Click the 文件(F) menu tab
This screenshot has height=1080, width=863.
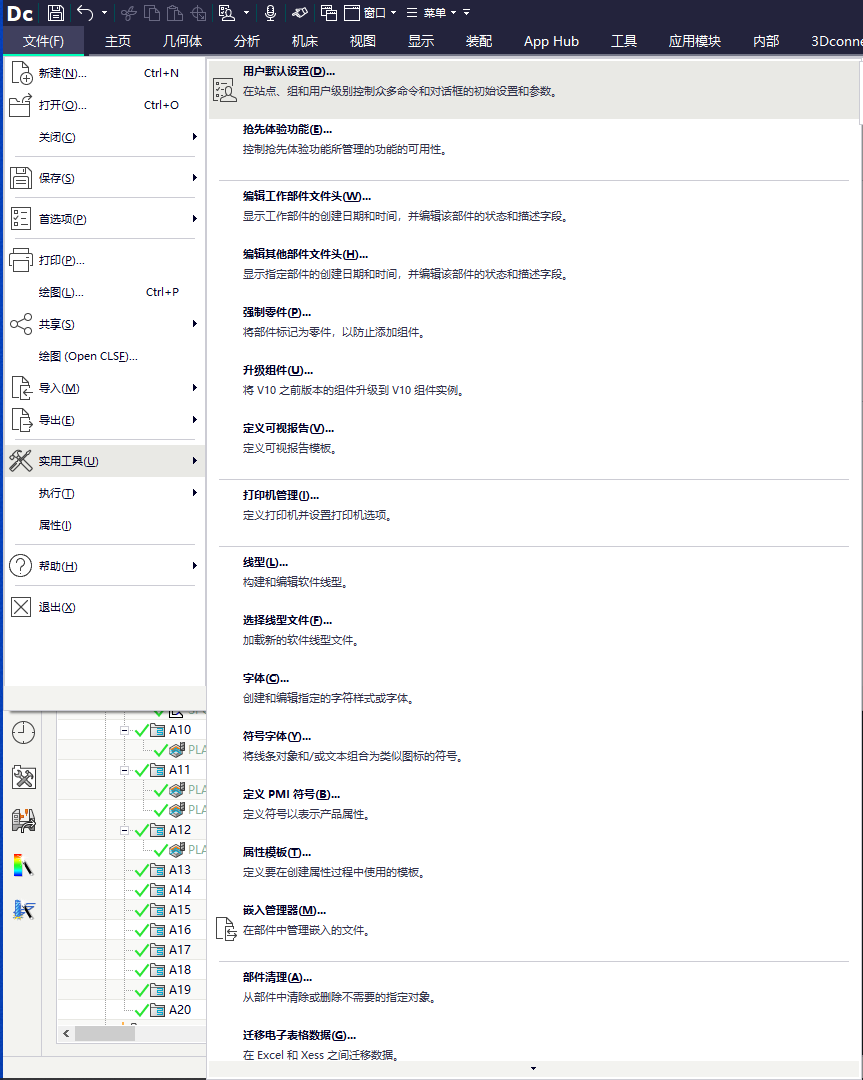click(43, 41)
